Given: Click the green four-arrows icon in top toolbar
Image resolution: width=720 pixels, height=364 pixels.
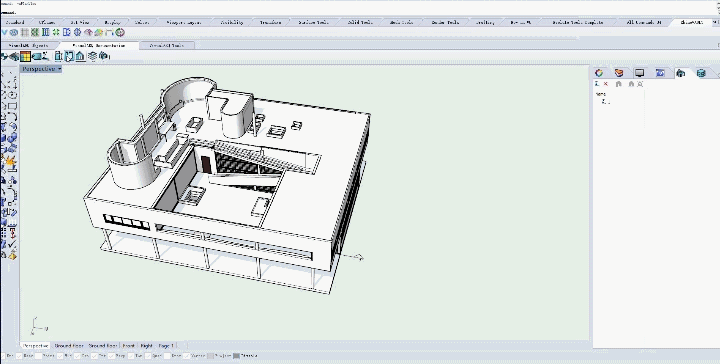Looking at the screenshot, I should point(56,33).
